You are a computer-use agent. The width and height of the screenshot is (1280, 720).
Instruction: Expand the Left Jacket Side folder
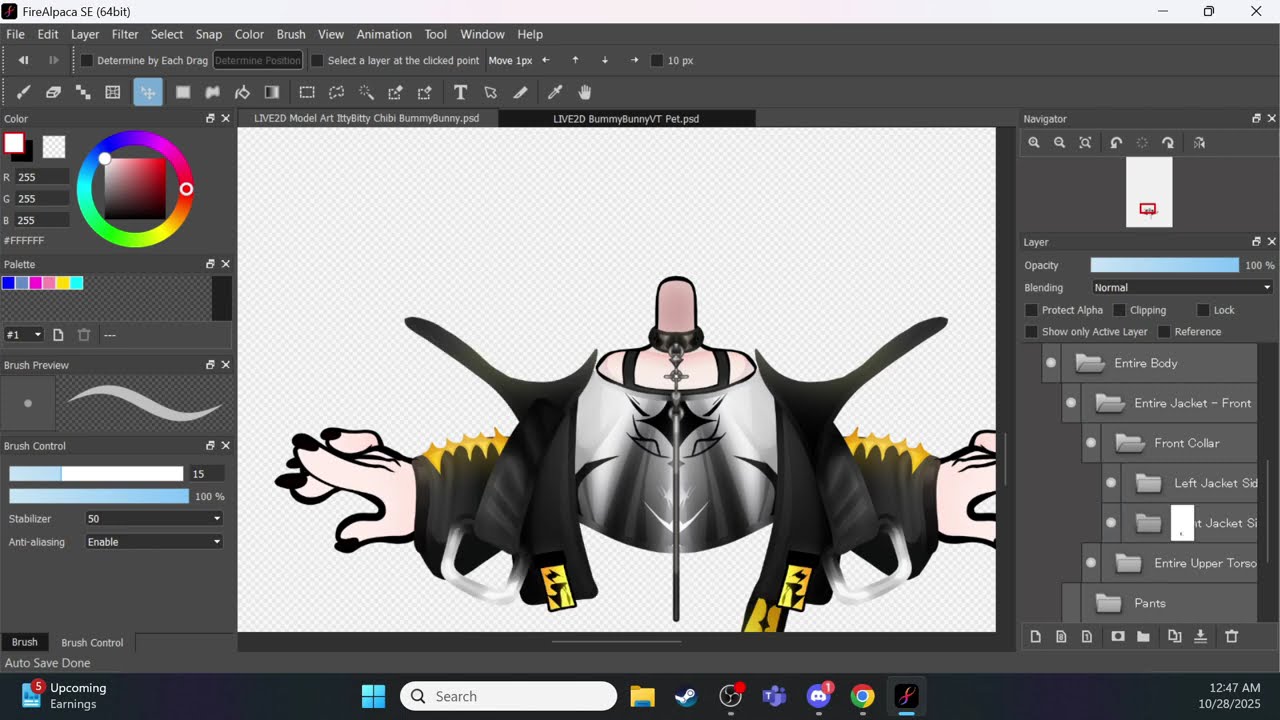(1149, 483)
